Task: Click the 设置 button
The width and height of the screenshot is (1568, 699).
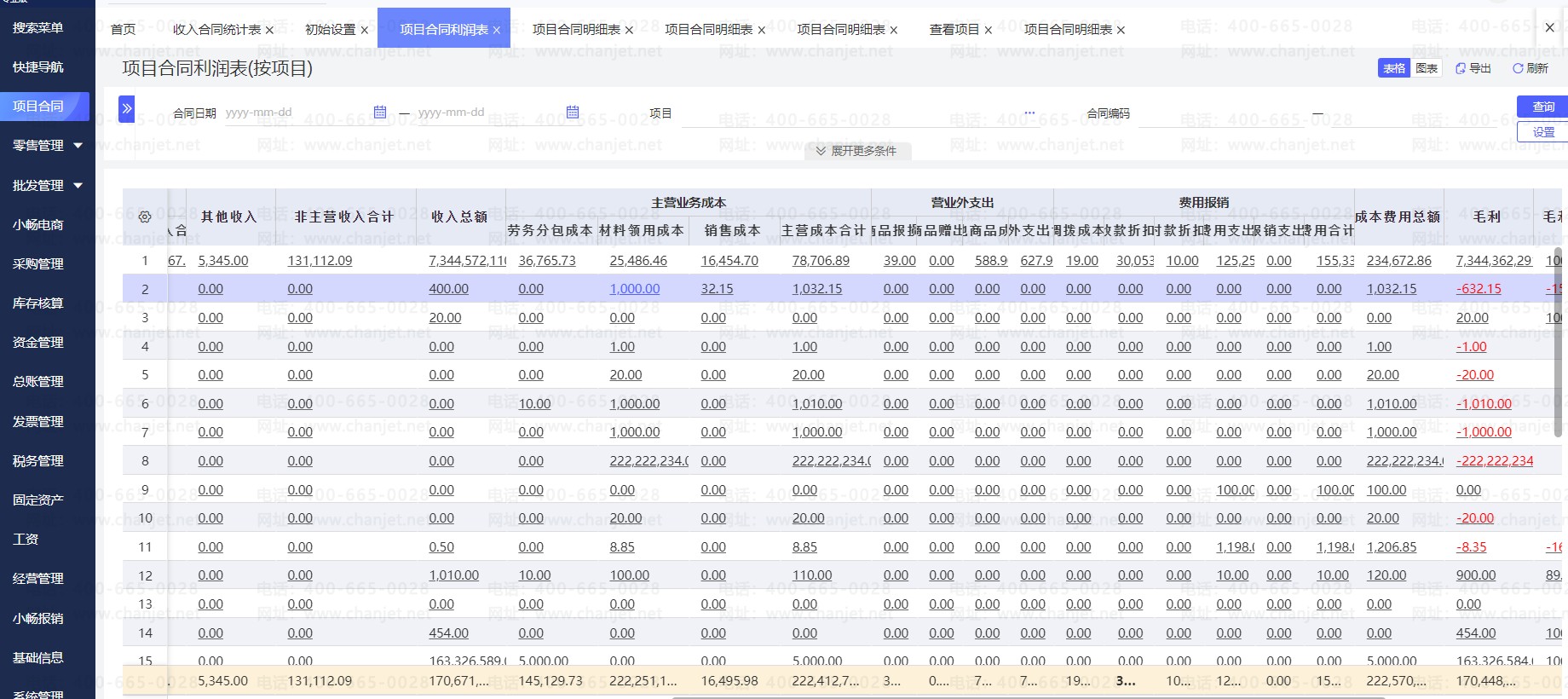Action: [1543, 132]
